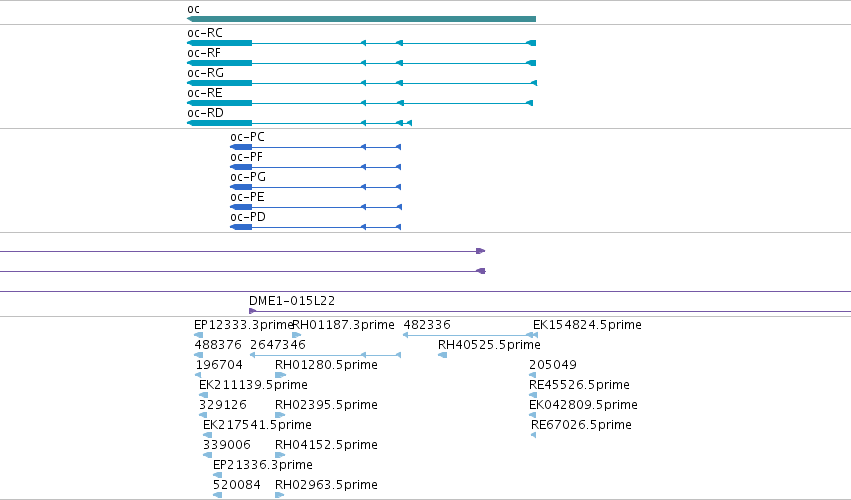The image size is (851, 500).
Task: Select EK154824.5prime feature label
Action: pyautogui.click(x=587, y=325)
